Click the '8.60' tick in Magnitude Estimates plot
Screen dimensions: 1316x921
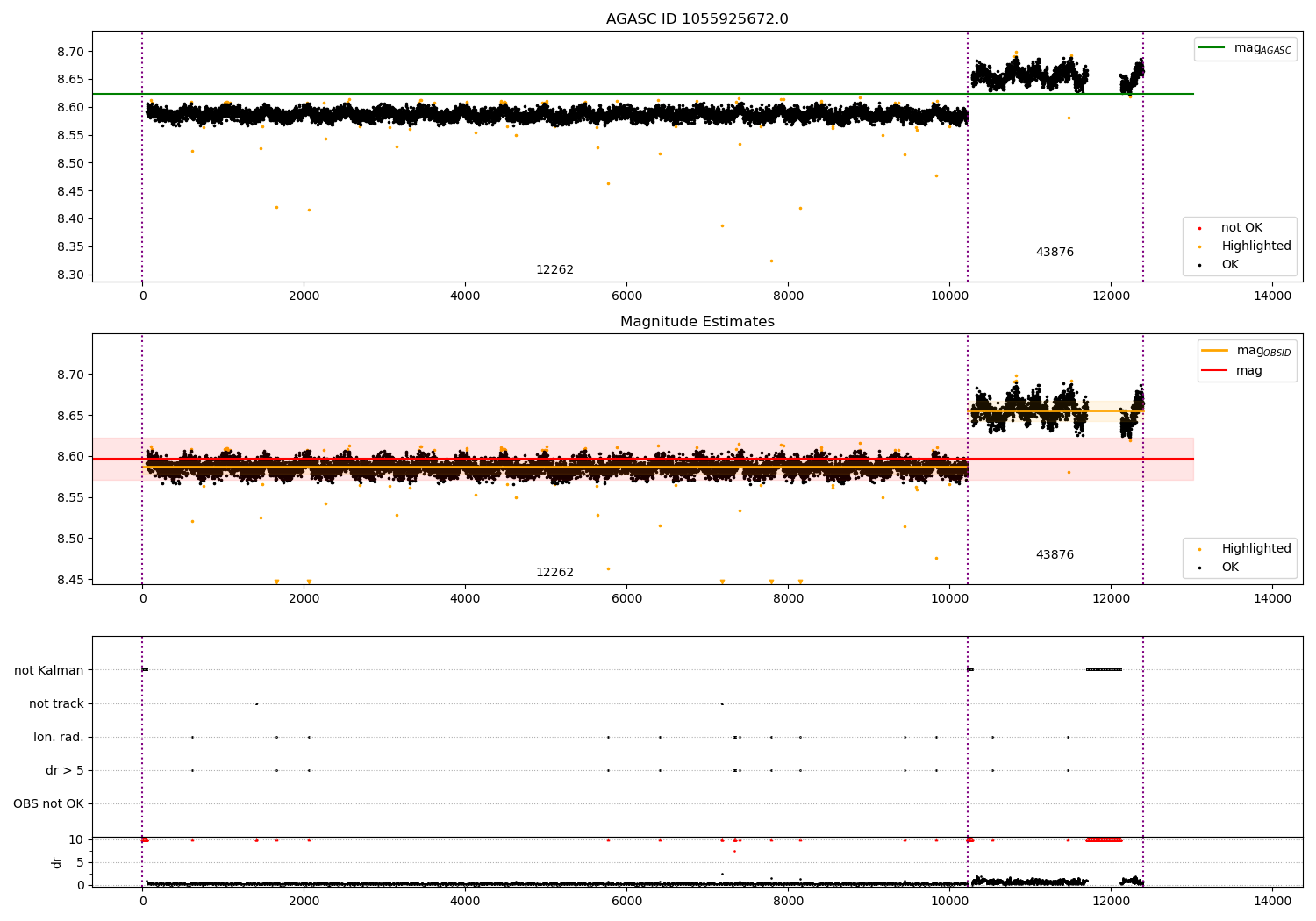coord(70,457)
